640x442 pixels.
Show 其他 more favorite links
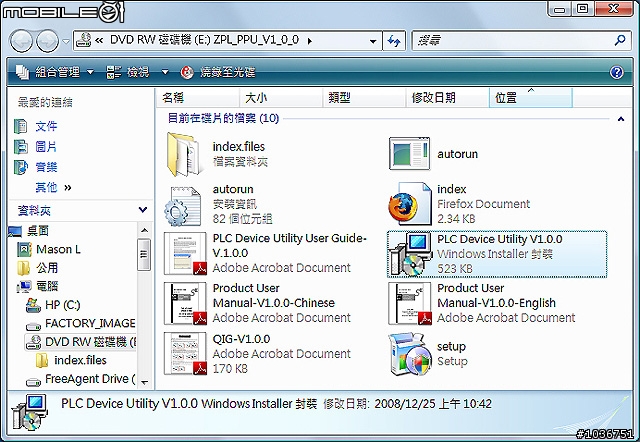(x=53, y=187)
